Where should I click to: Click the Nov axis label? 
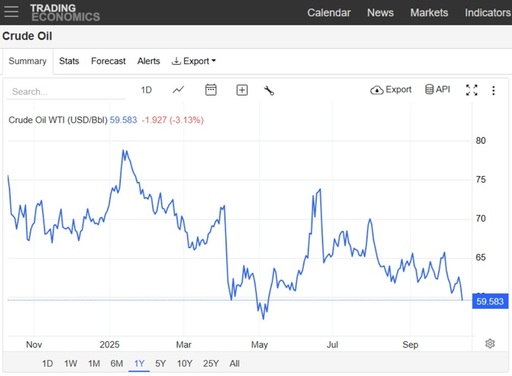tap(34, 345)
